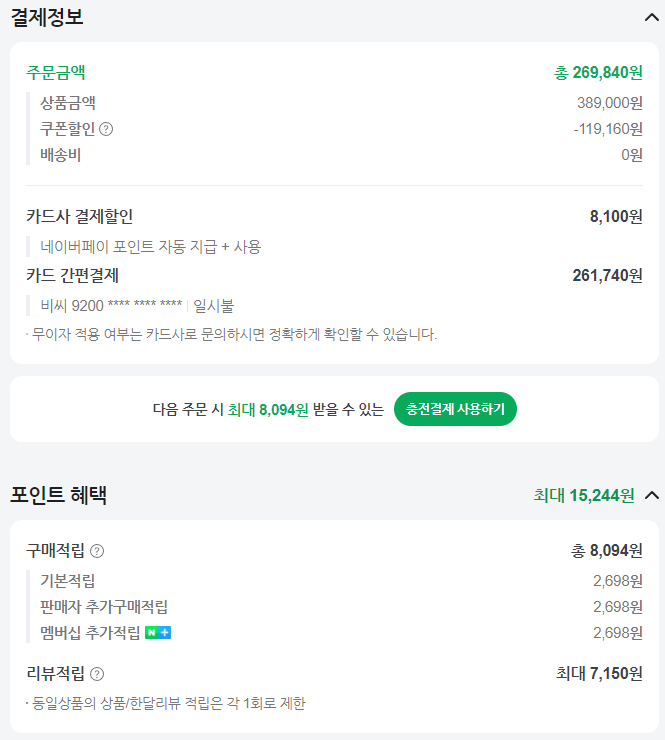Click the 무이자 적용 여부 notice text
665x740 pixels.
[x=232, y=334]
